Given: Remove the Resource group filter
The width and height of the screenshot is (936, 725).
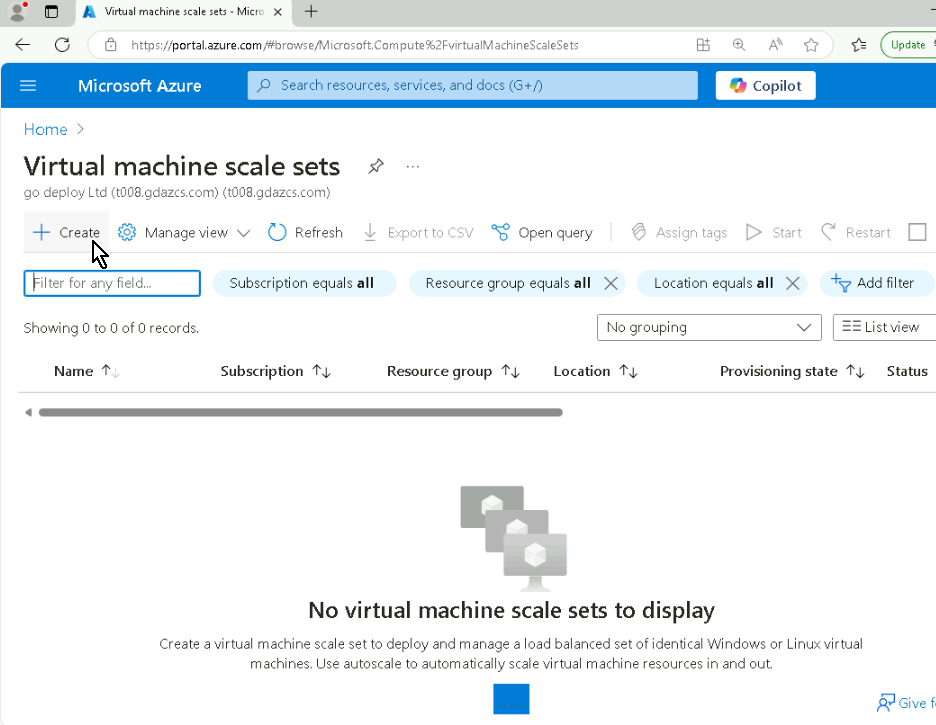Looking at the screenshot, I should (x=611, y=283).
